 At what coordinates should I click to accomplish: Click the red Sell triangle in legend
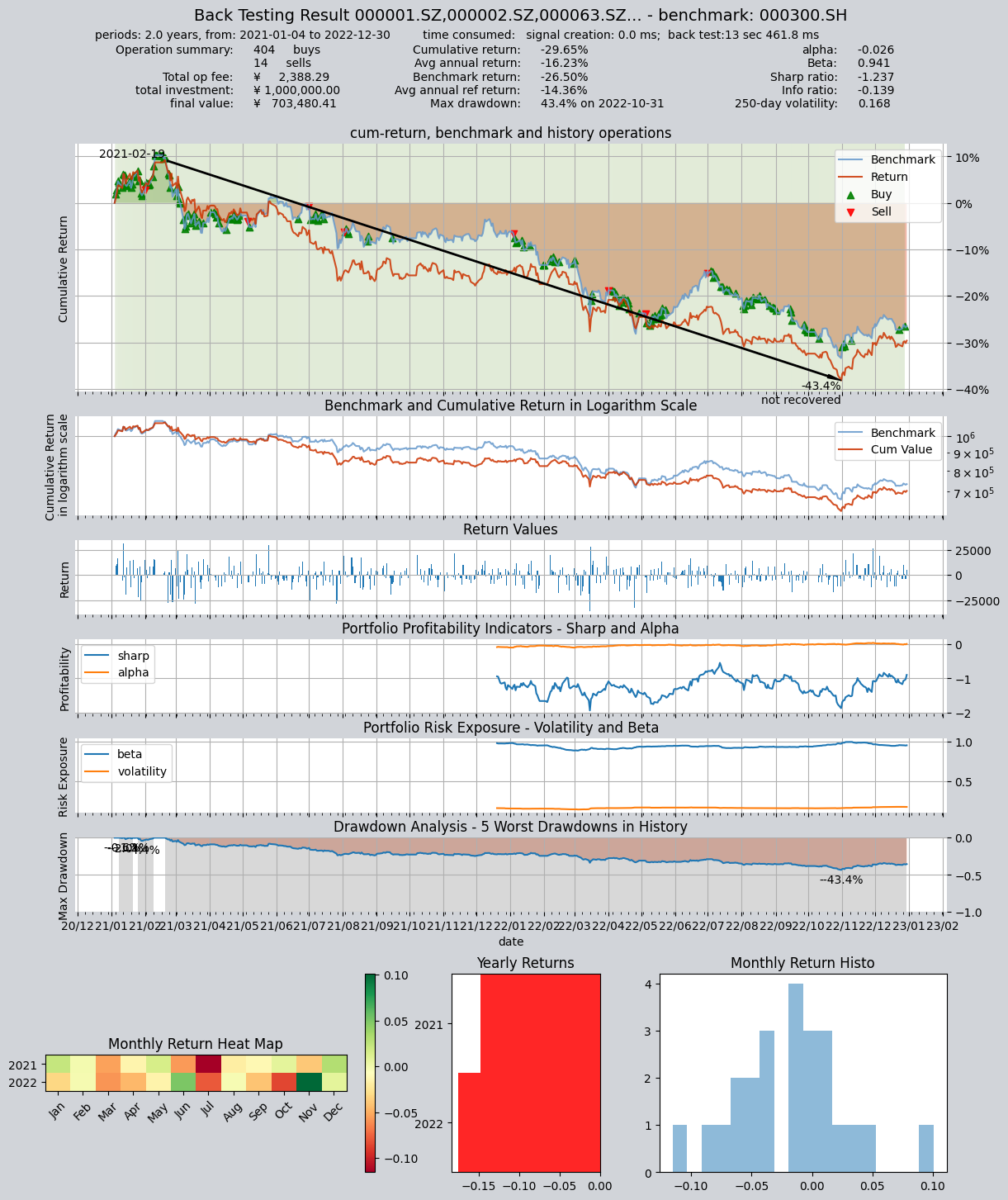[850, 212]
